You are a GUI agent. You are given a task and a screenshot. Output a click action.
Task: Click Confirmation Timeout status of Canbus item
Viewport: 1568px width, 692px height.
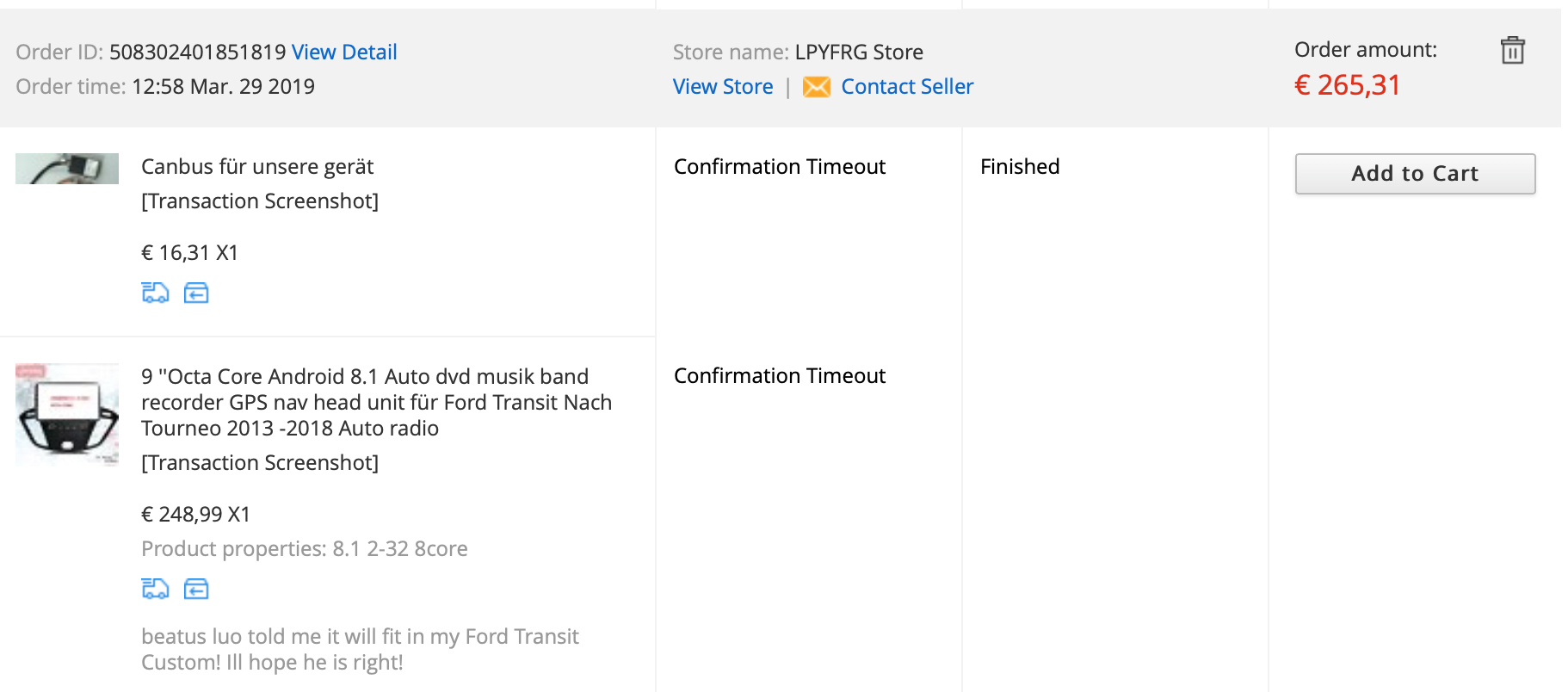[780, 166]
